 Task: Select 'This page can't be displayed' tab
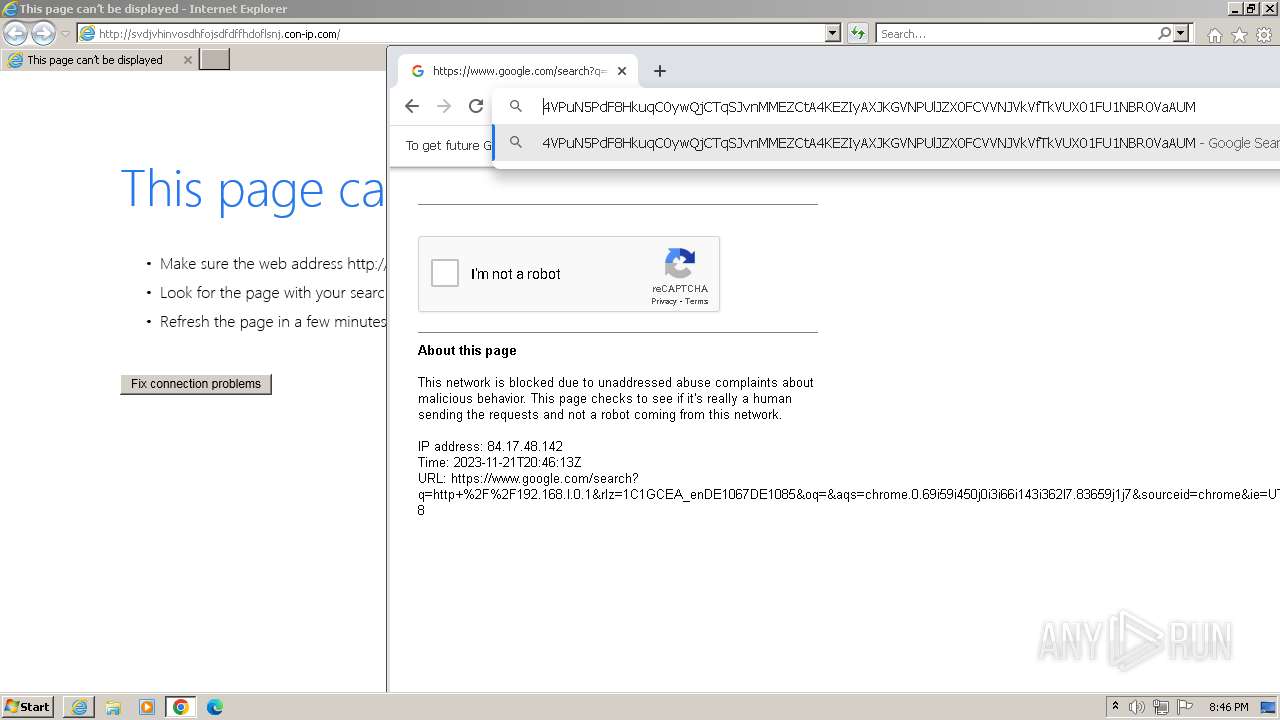coord(98,60)
